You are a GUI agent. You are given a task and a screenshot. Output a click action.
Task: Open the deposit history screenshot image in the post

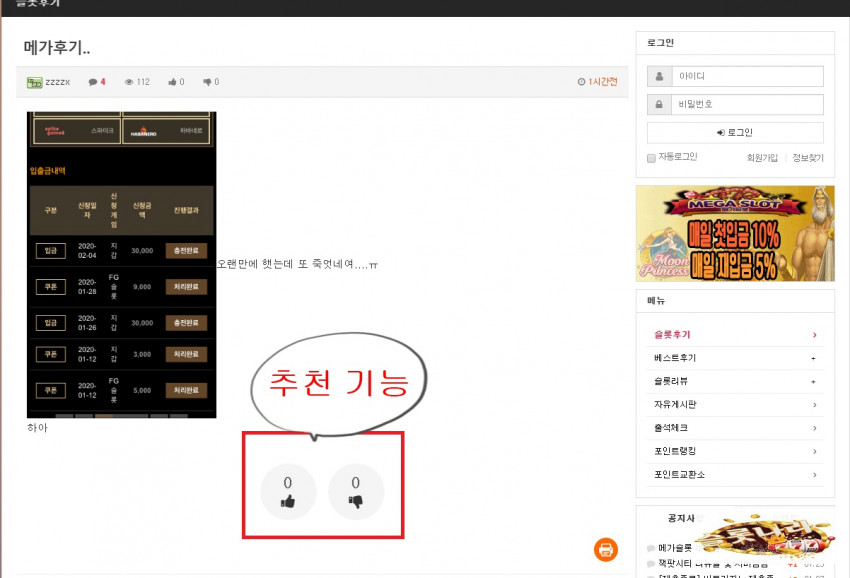point(121,265)
